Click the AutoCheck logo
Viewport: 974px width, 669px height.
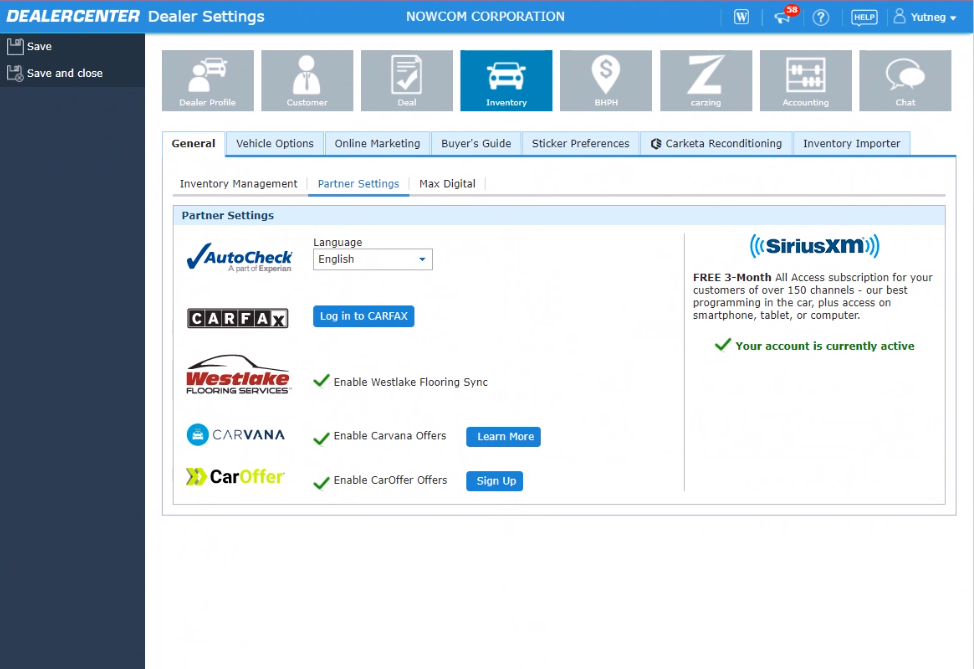click(x=239, y=257)
